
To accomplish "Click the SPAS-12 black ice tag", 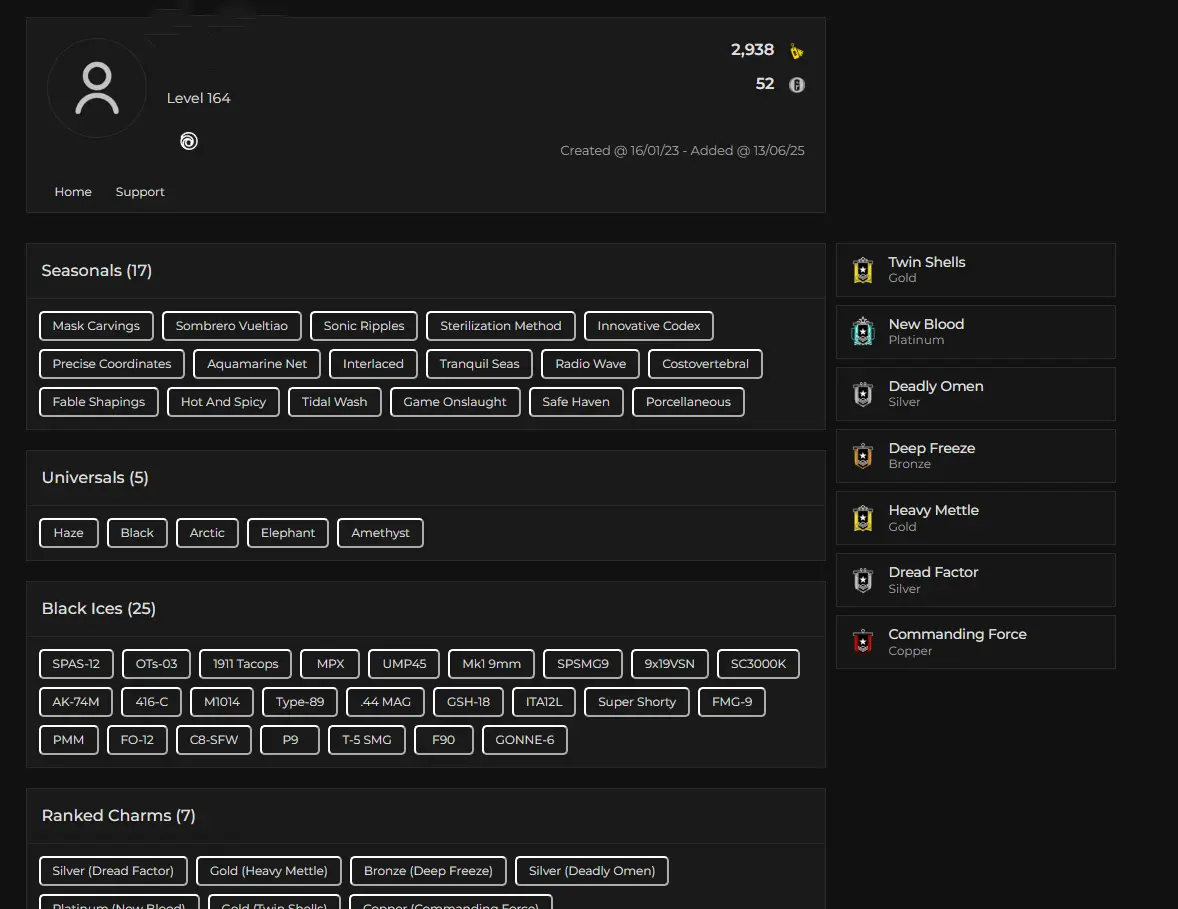I will (x=76, y=664).
